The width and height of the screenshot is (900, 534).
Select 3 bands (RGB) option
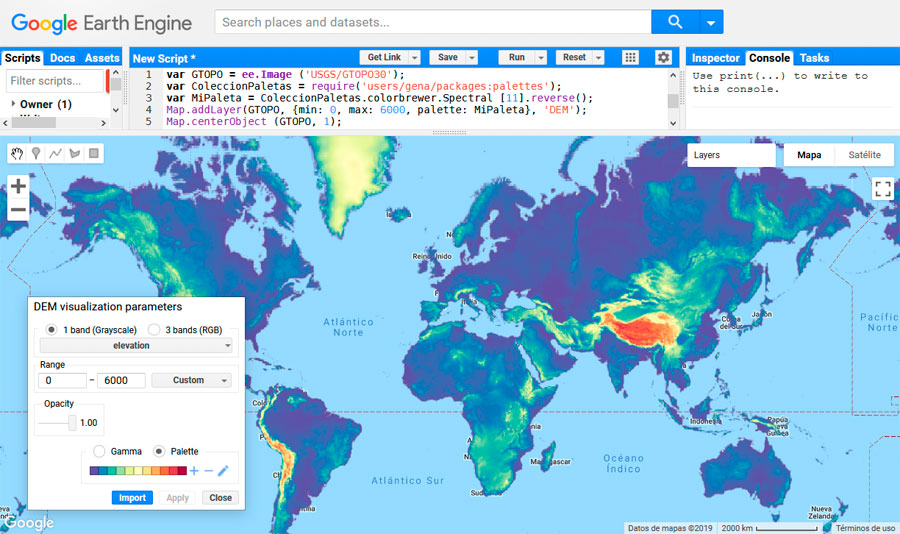pos(154,330)
